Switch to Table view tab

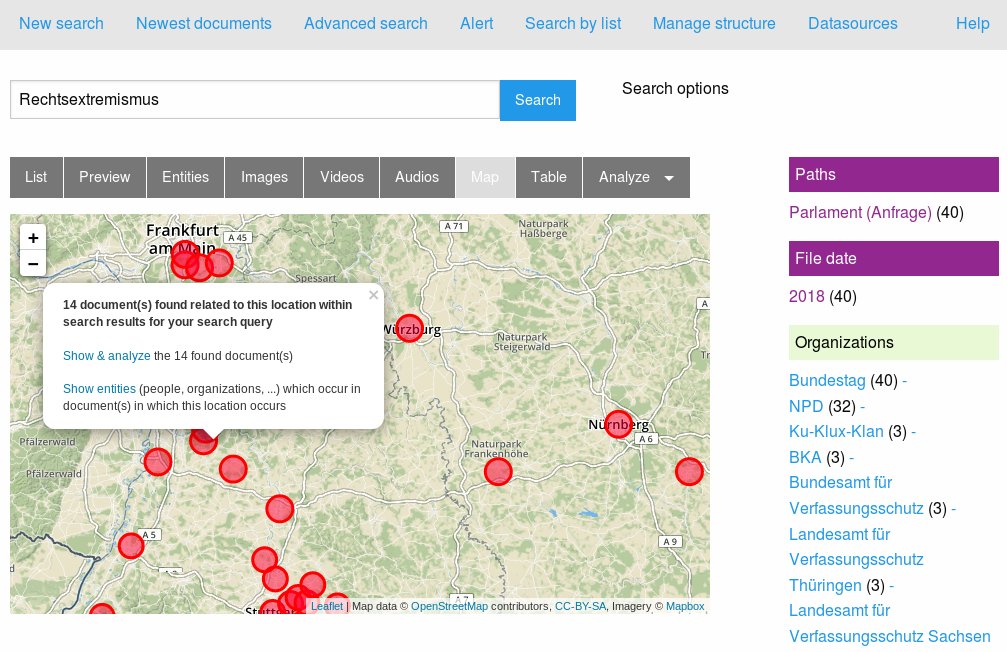(x=548, y=177)
